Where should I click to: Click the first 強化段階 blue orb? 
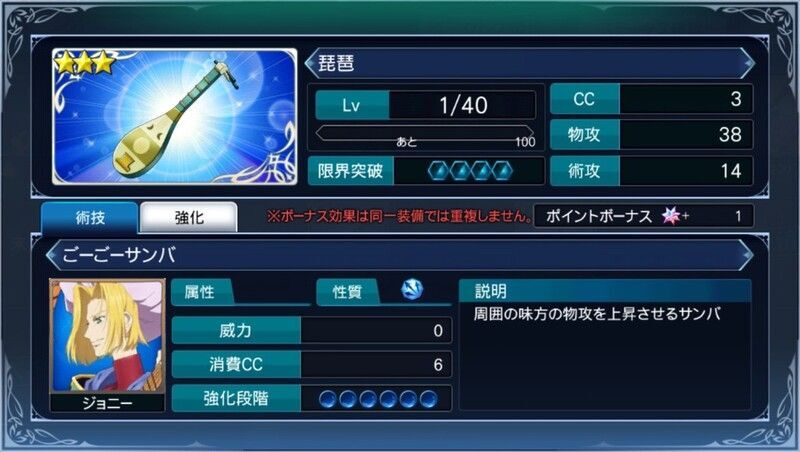point(328,399)
